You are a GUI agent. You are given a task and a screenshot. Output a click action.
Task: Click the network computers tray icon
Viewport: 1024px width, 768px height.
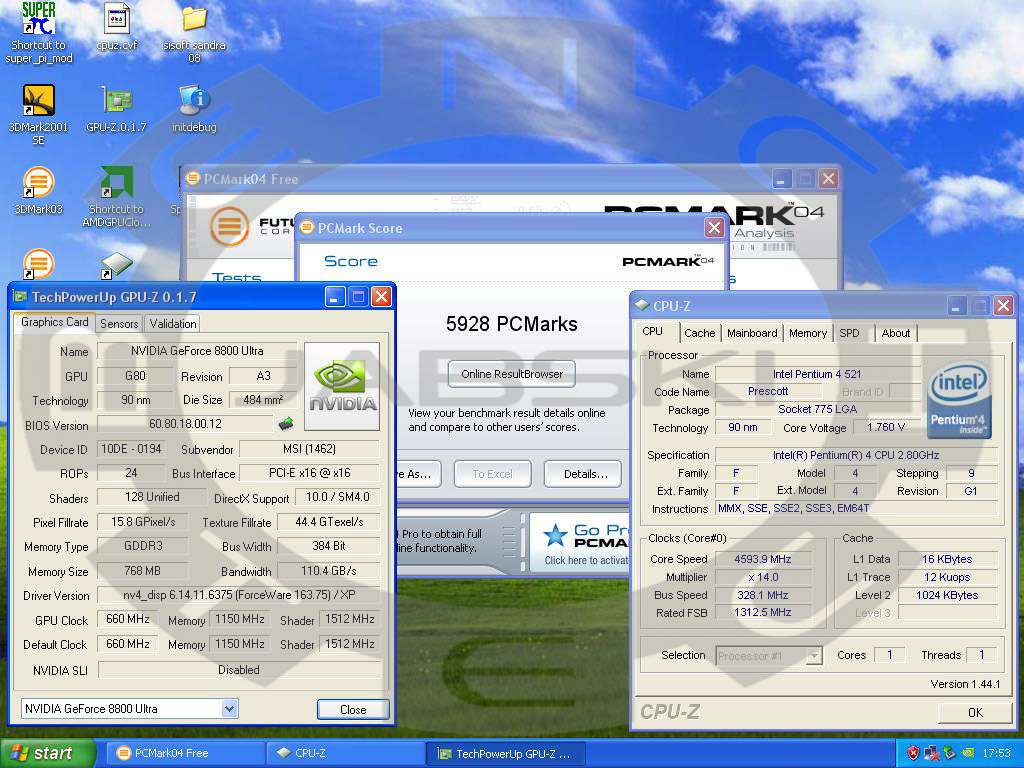931,753
